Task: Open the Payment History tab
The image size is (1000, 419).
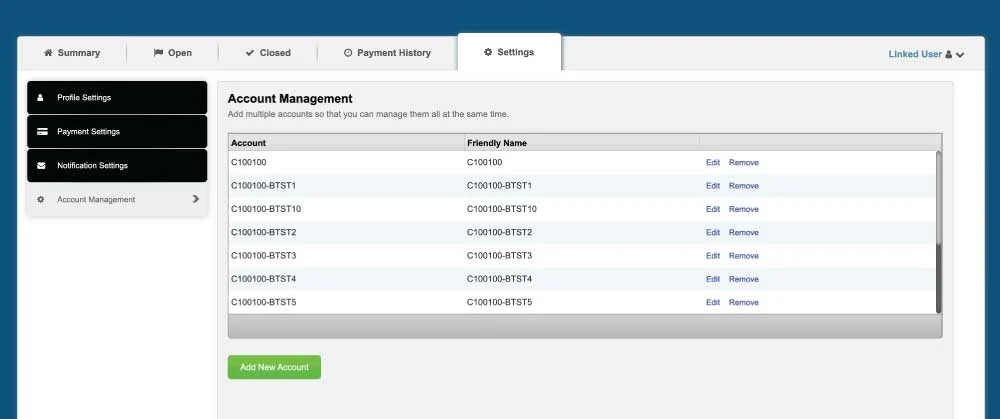Action: (x=387, y=53)
